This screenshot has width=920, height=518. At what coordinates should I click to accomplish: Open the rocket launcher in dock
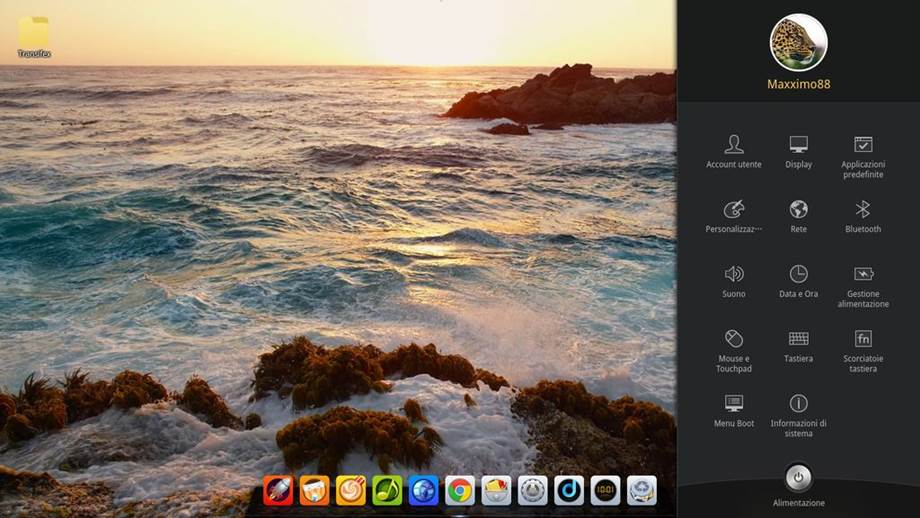click(x=277, y=490)
